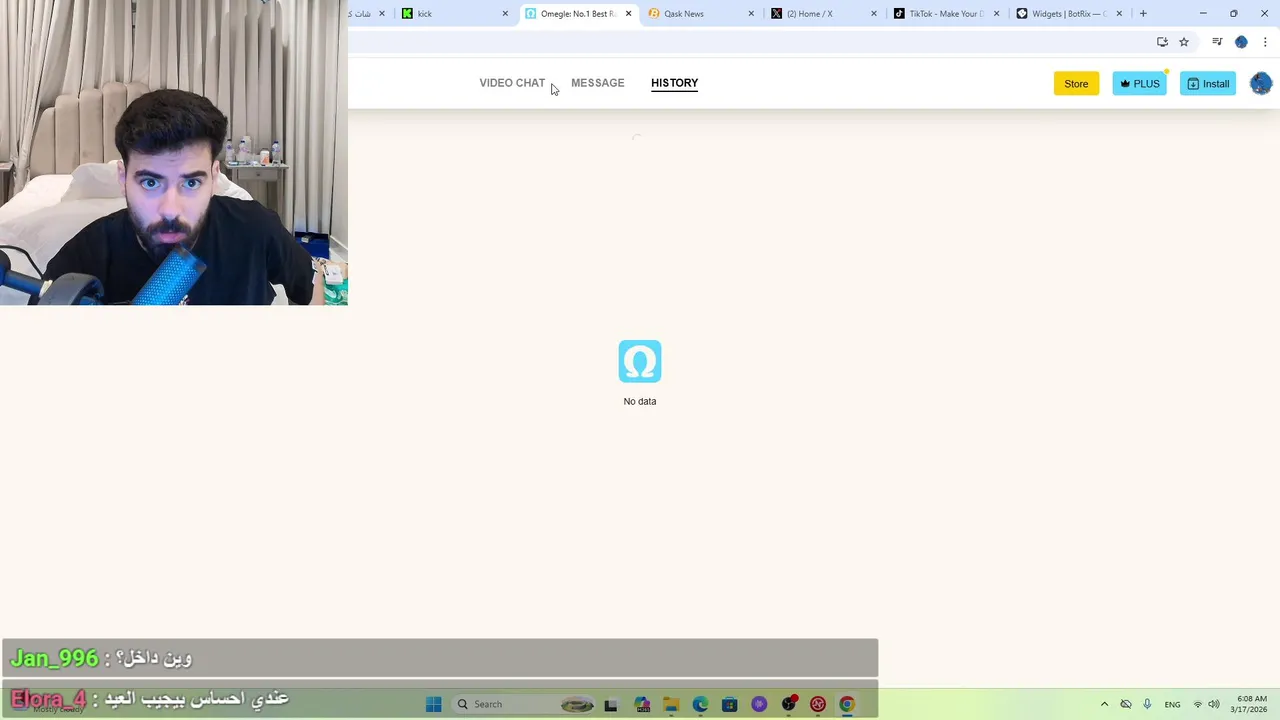Open the media controls icon in toolbar
This screenshot has height=720, width=1280.
[1217, 42]
